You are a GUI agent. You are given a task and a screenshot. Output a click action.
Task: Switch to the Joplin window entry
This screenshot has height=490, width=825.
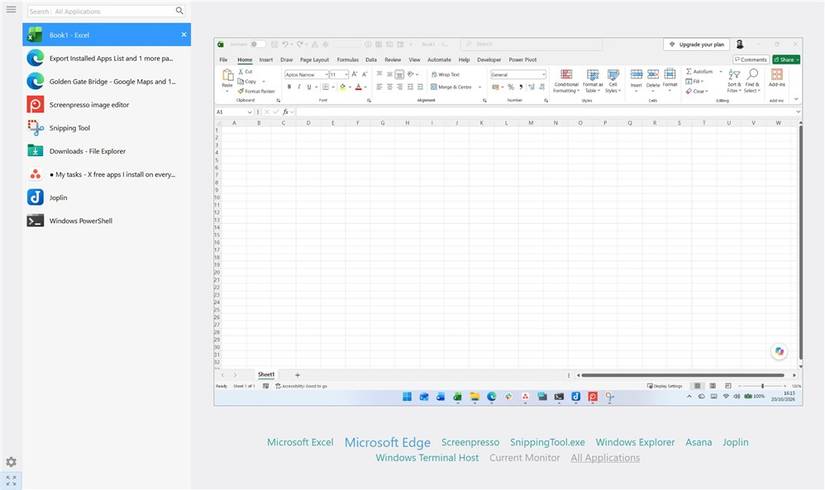[x=107, y=197]
